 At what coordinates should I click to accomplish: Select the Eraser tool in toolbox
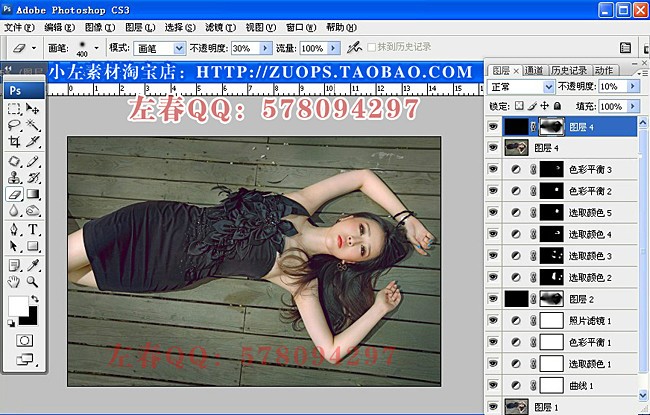14,194
